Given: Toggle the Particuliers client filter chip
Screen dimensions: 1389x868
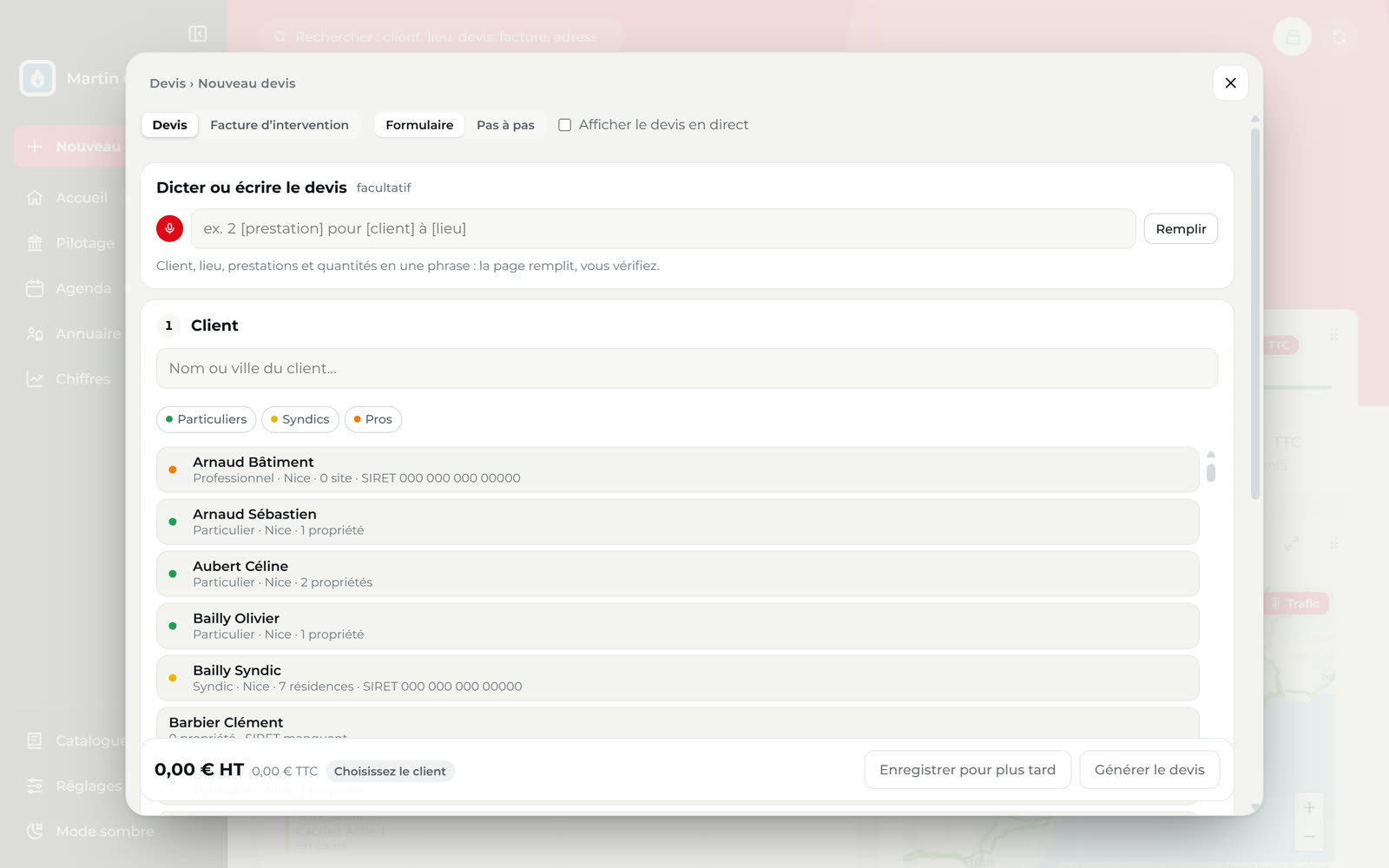Looking at the screenshot, I should coord(207,419).
